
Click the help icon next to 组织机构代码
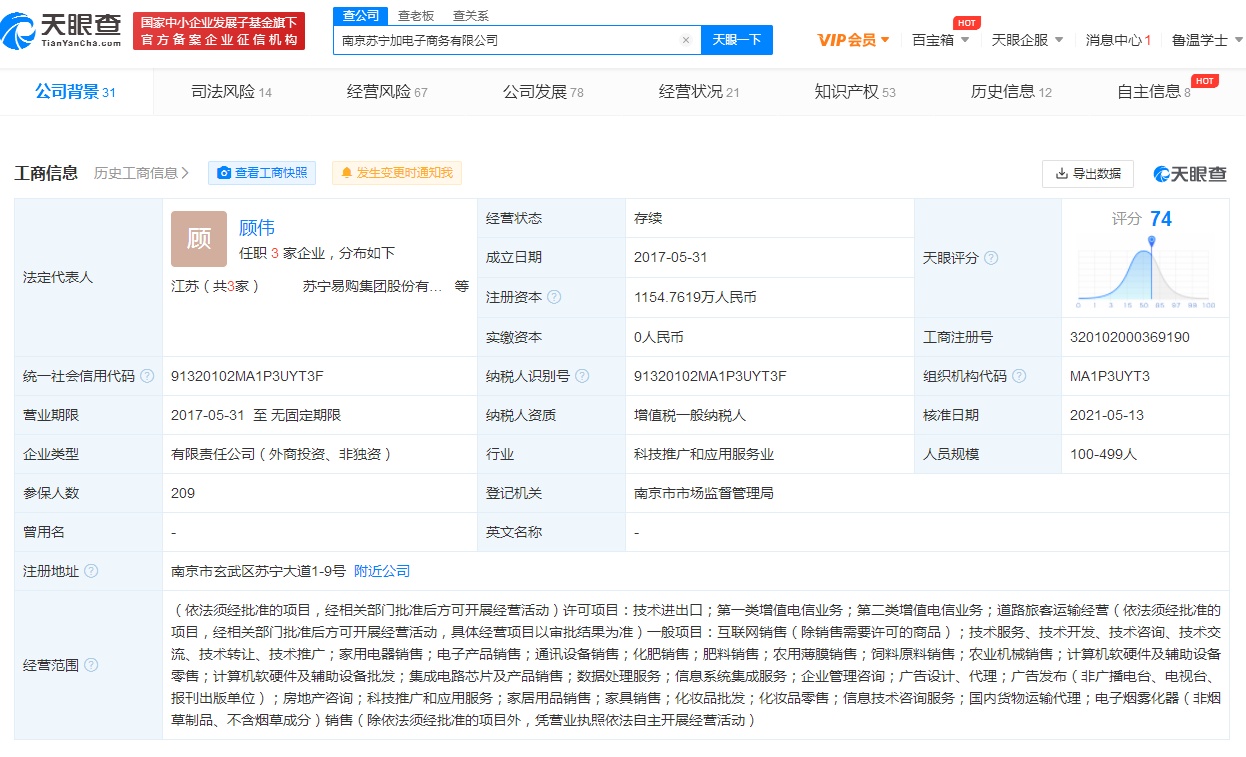click(1019, 376)
